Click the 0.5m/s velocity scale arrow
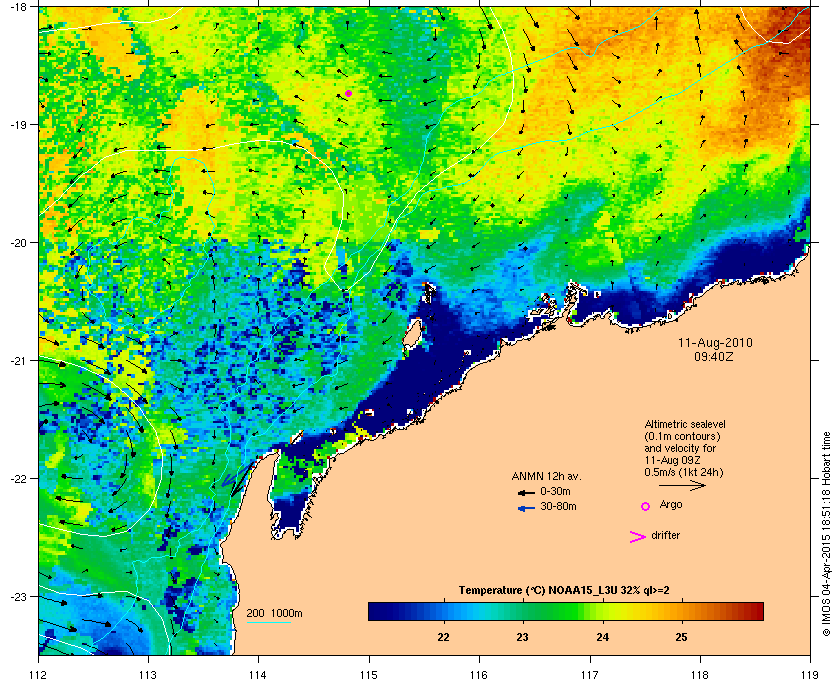The image size is (840, 680). (x=682, y=485)
